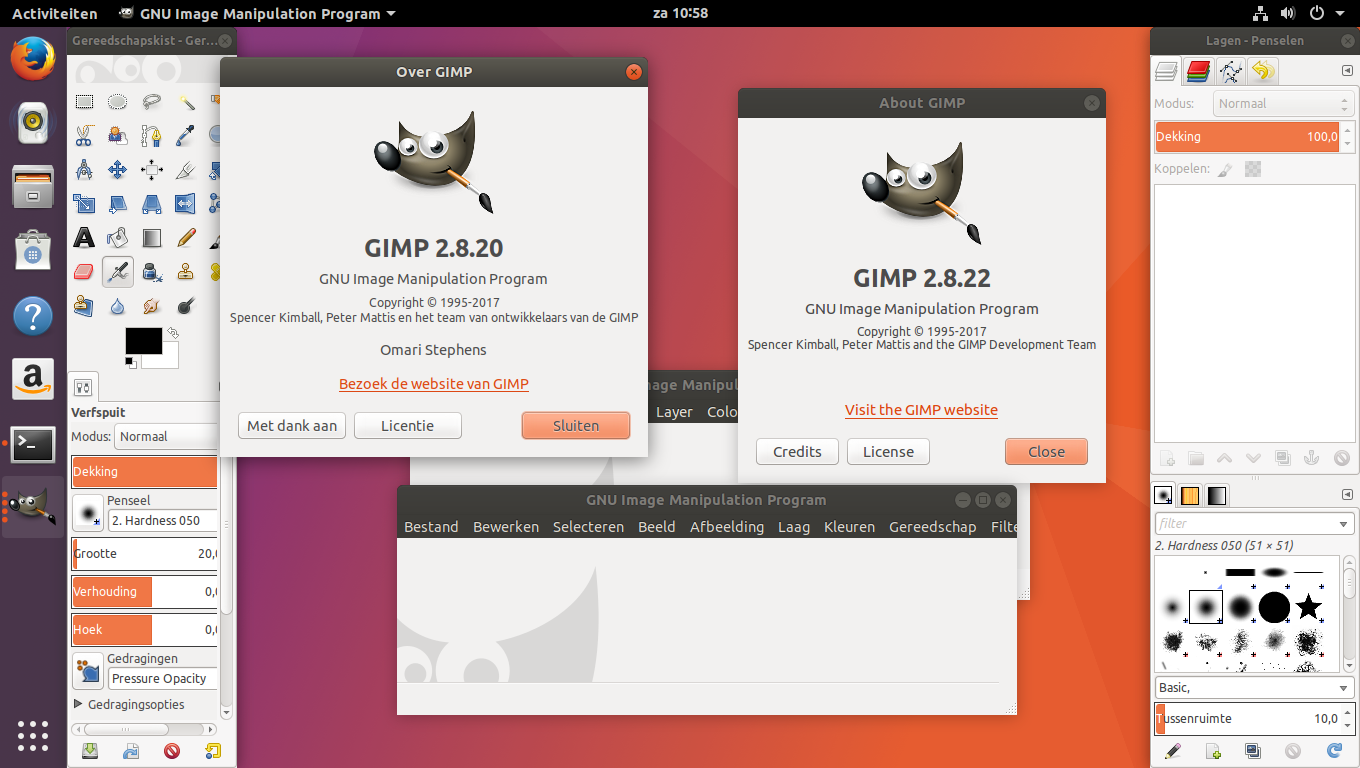Select the Free Select lasso tool
Image resolution: width=1360 pixels, height=768 pixels.
(x=152, y=101)
